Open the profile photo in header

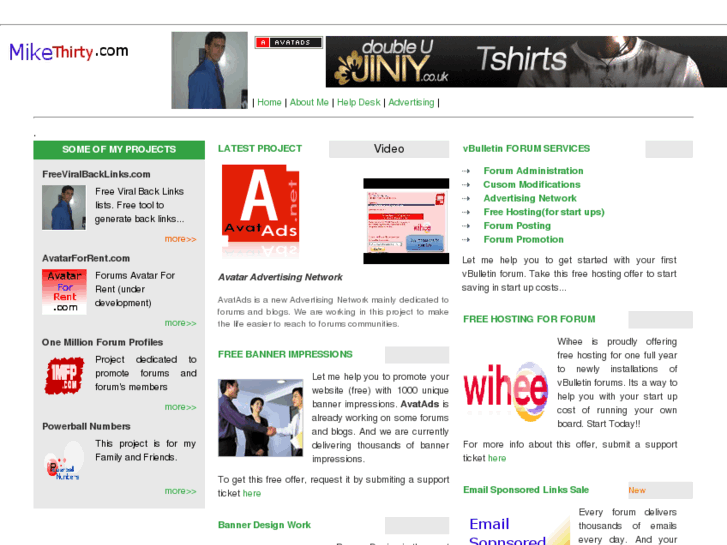[210, 70]
